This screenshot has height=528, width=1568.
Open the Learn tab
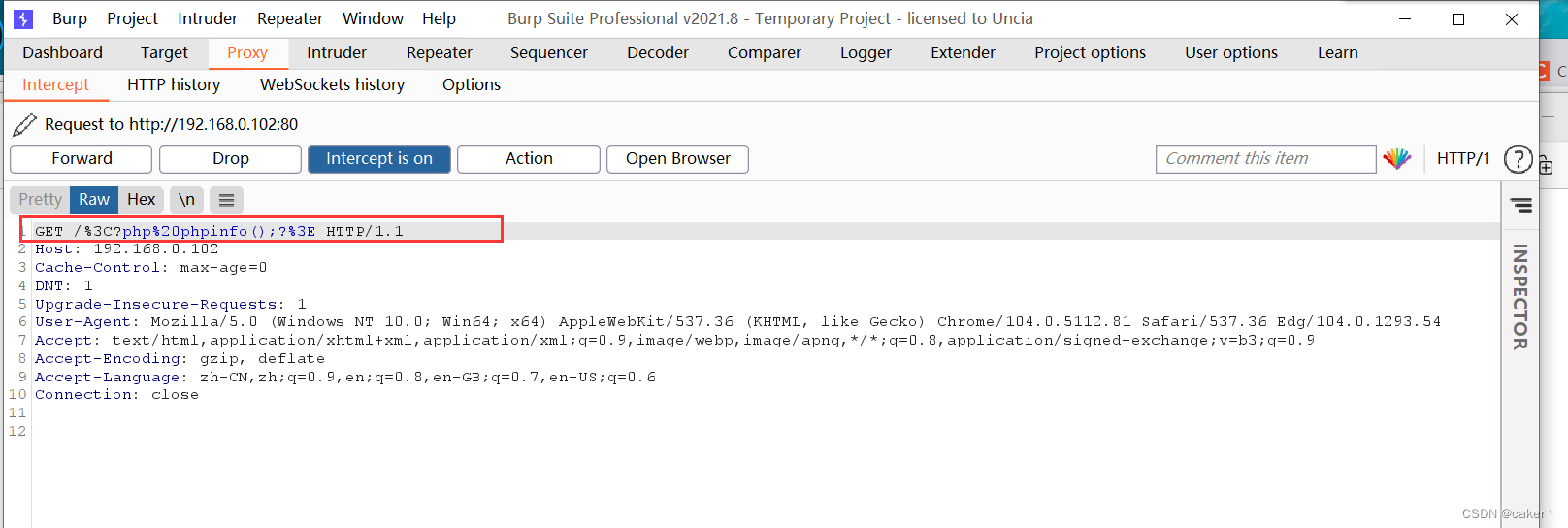pyautogui.click(x=1338, y=53)
